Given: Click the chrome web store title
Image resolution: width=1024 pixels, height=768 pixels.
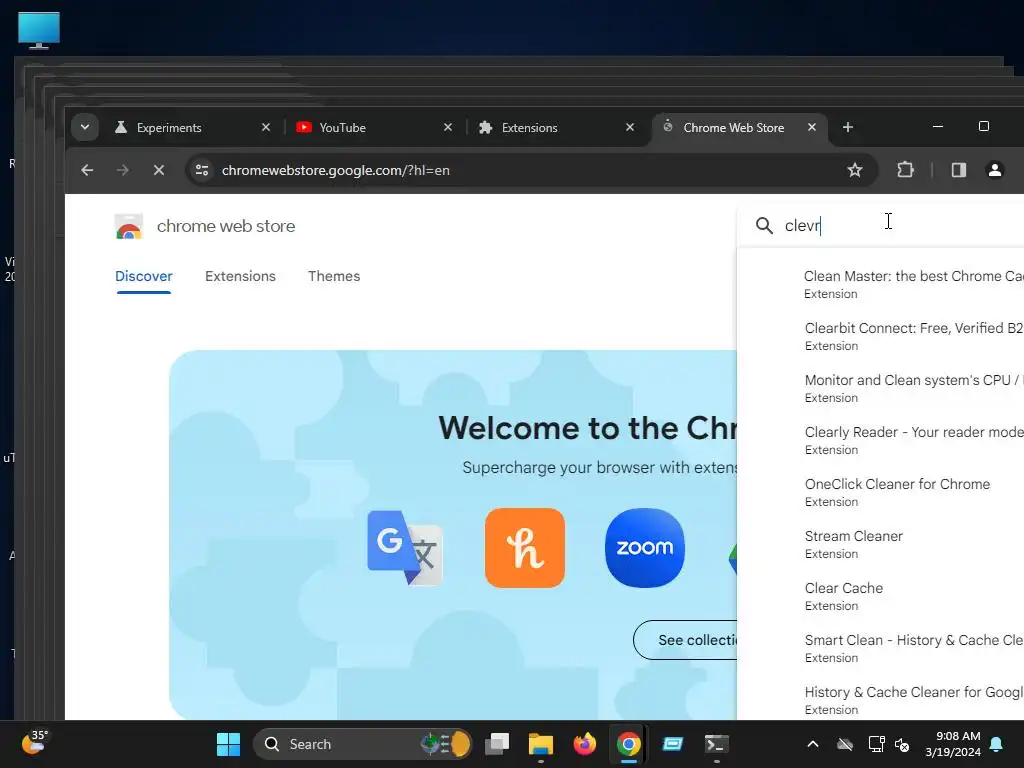Looking at the screenshot, I should 226,226.
